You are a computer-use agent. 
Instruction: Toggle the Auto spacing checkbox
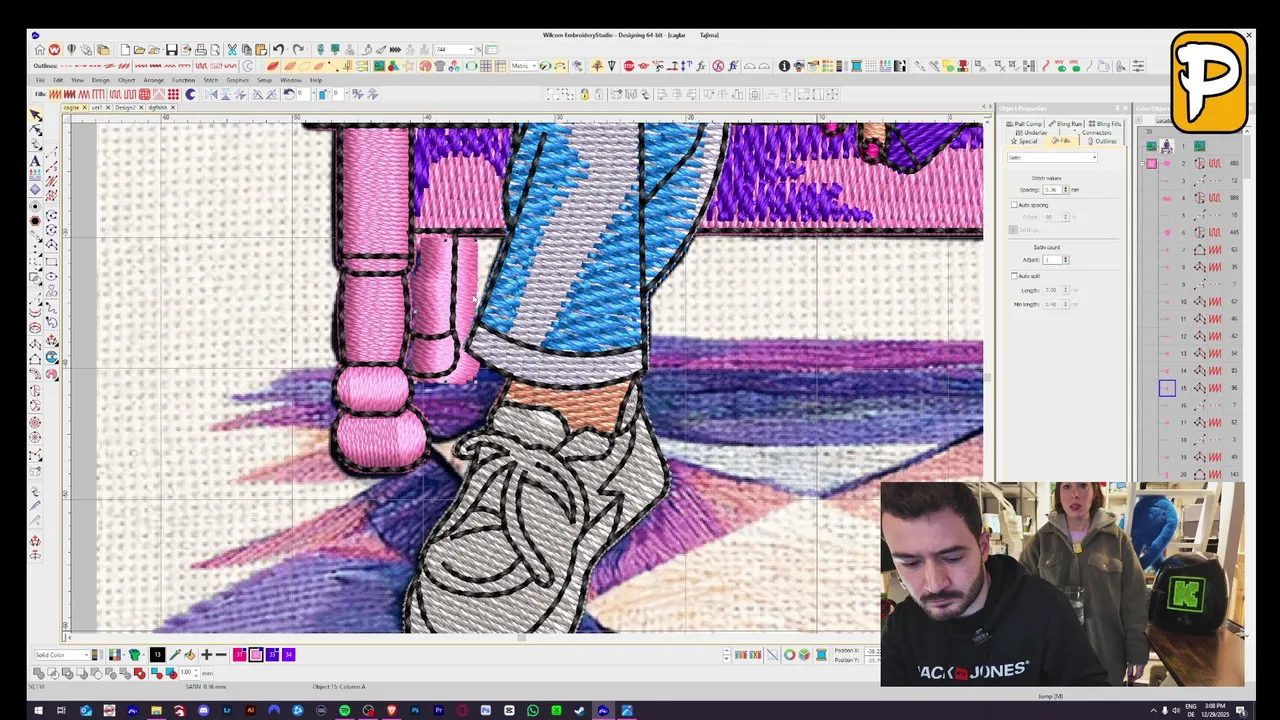point(1014,205)
